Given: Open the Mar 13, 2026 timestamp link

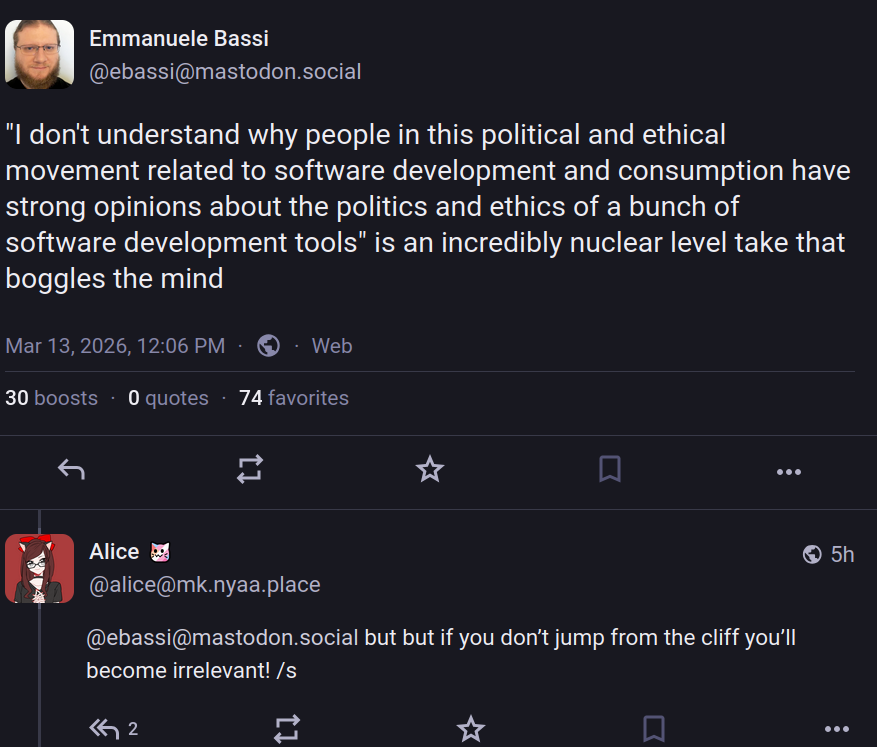Looking at the screenshot, I should point(115,346).
